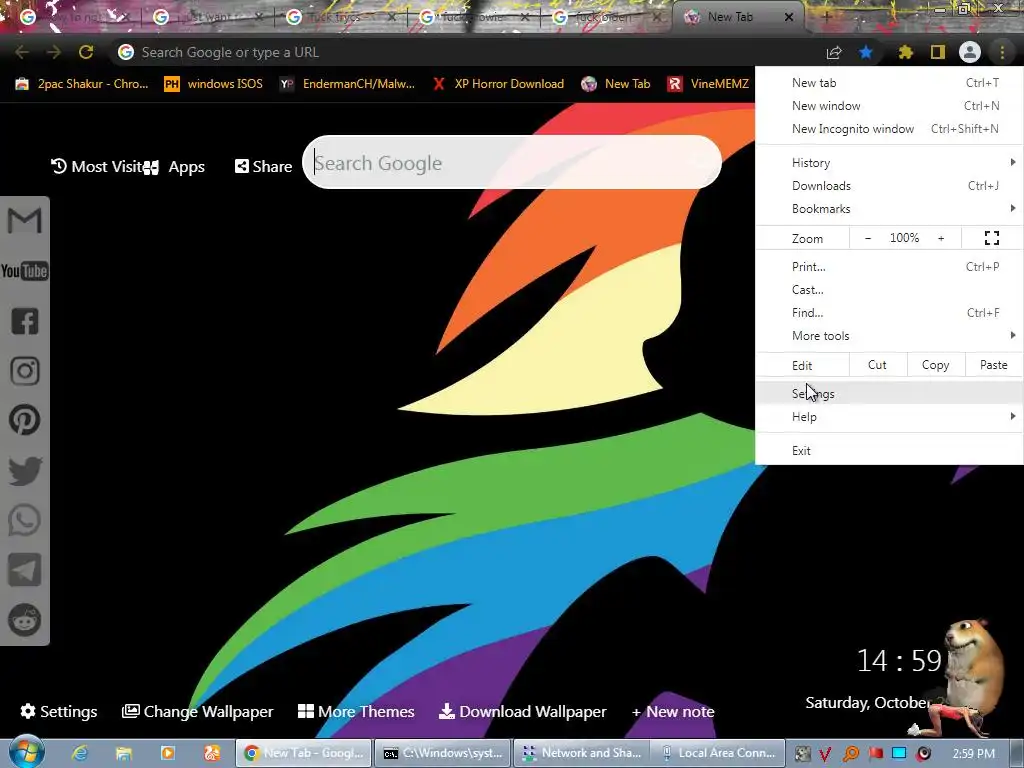Choose Exit in the Chrome menu
The image size is (1024, 768).
tap(889, 451)
